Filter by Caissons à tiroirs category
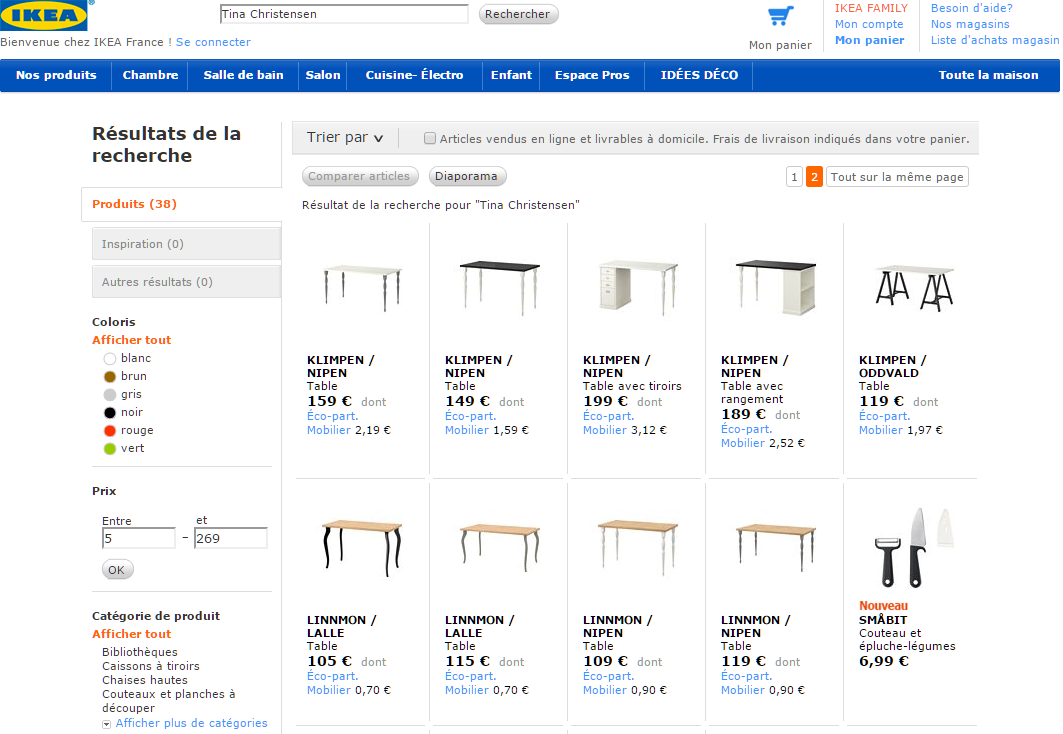 click(151, 666)
